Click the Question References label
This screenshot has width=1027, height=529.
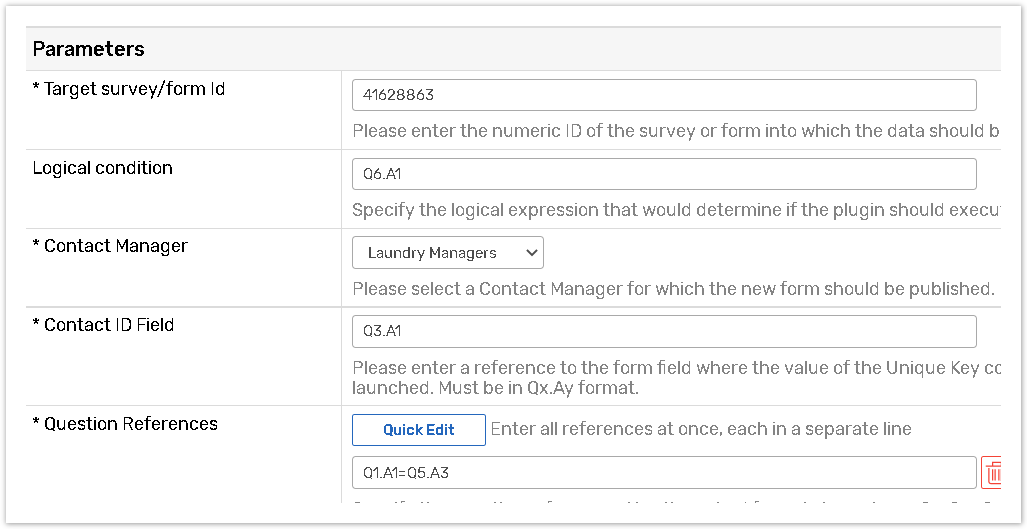pyautogui.click(x=125, y=424)
